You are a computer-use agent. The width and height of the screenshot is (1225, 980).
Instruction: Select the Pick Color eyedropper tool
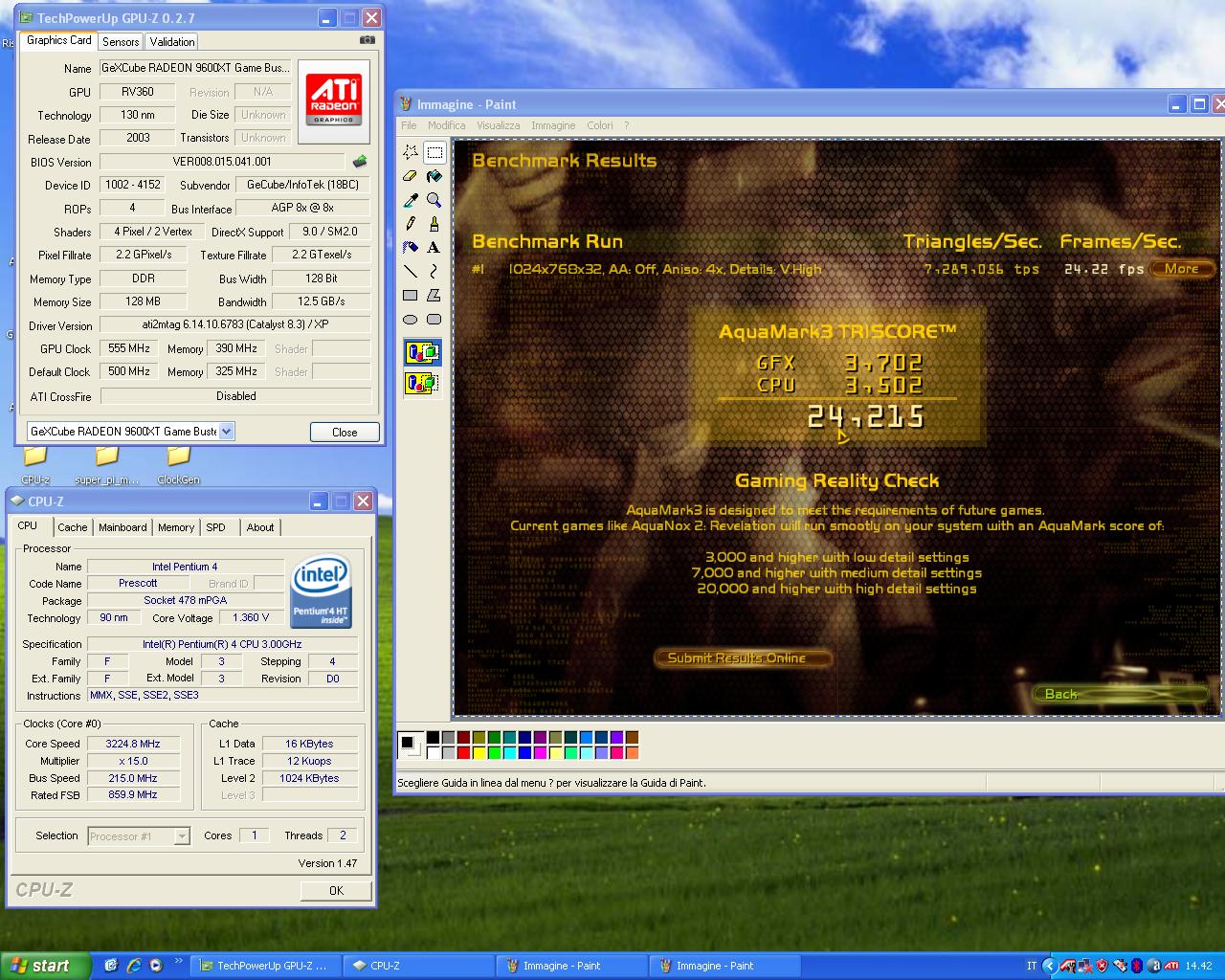click(411, 200)
